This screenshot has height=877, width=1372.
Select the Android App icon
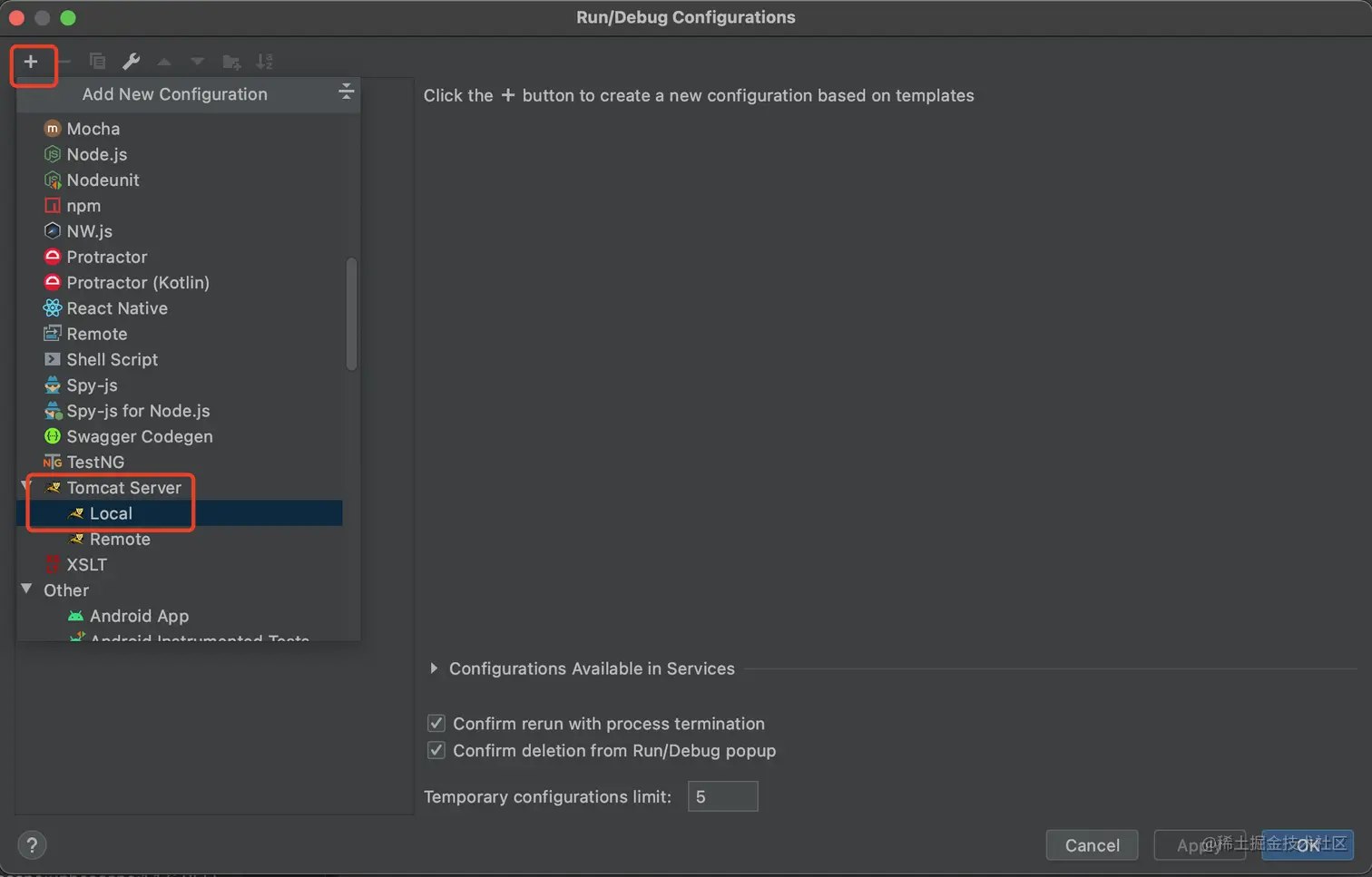(76, 616)
